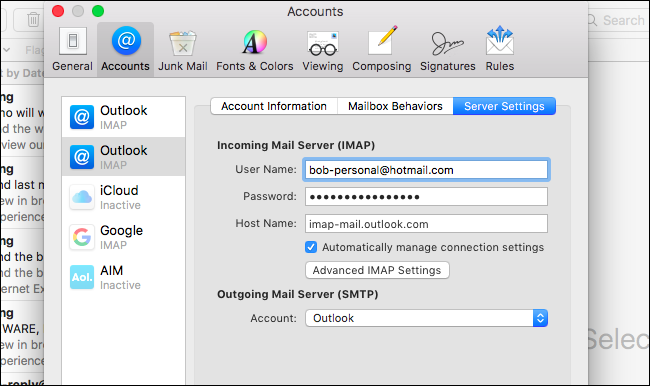Select the first Outlook IMAP account
This screenshot has height=386, width=650.
pos(124,117)
